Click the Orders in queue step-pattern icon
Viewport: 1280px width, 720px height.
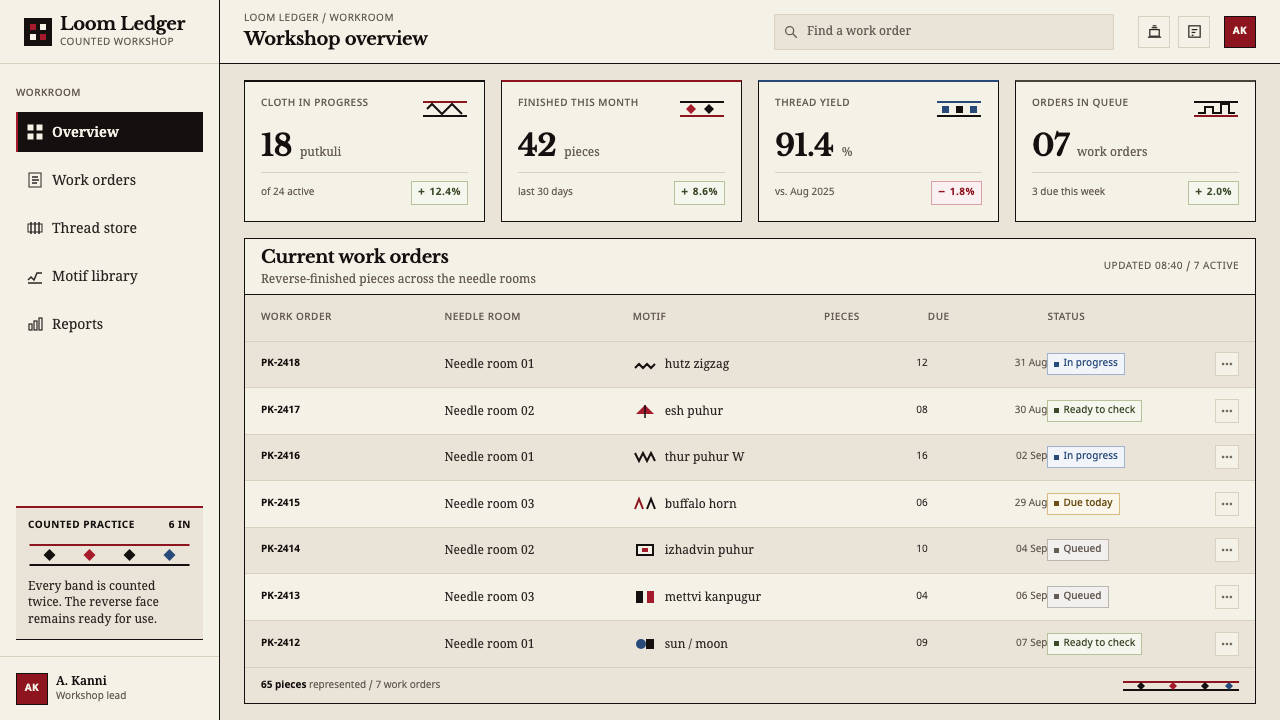tap(1216, 108)
